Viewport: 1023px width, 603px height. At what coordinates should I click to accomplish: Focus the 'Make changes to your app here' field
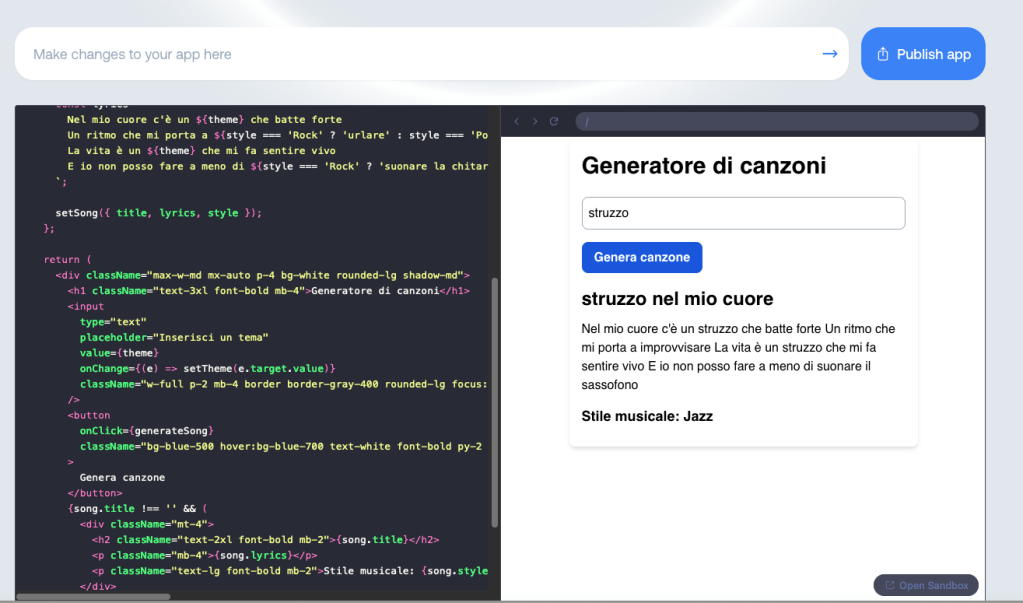[420, 54]
